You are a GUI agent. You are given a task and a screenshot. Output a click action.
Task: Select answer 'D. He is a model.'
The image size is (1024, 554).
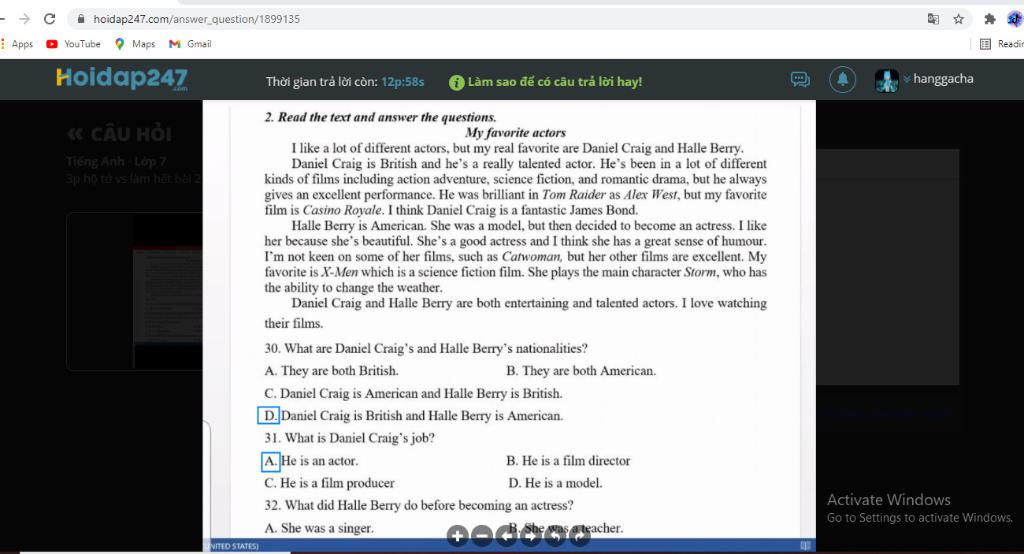[555, 483]
